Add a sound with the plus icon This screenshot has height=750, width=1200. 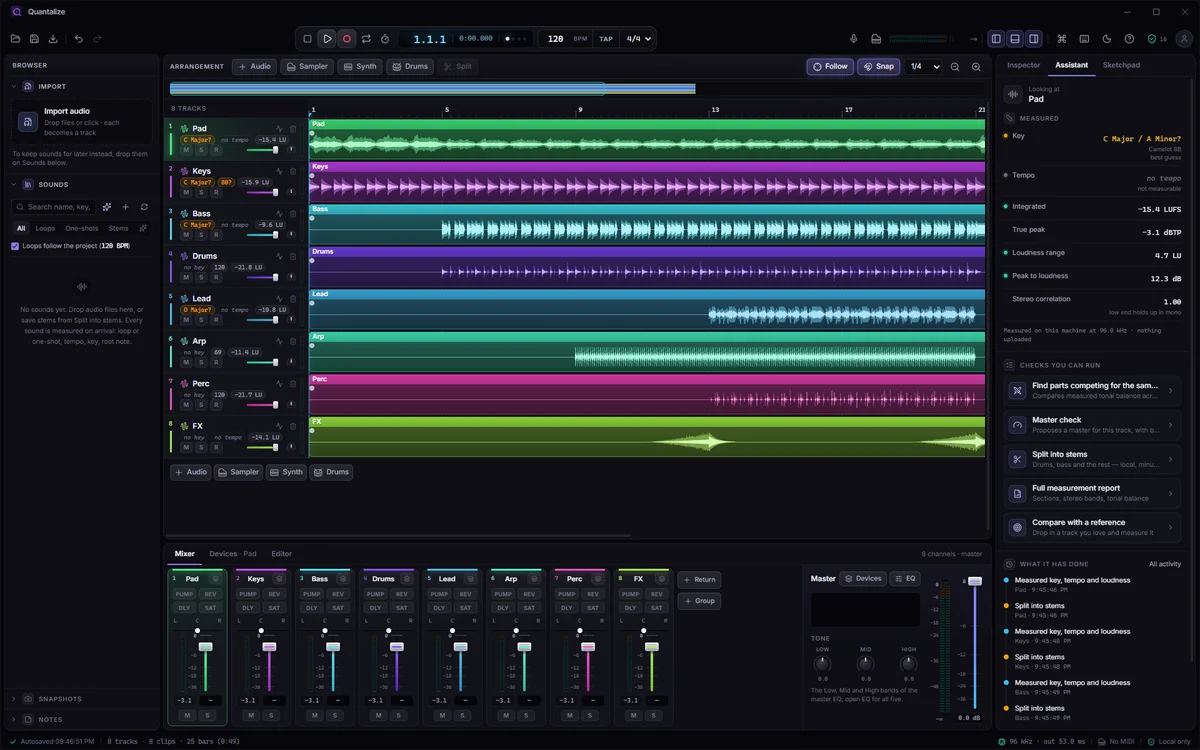pos(125,207)
